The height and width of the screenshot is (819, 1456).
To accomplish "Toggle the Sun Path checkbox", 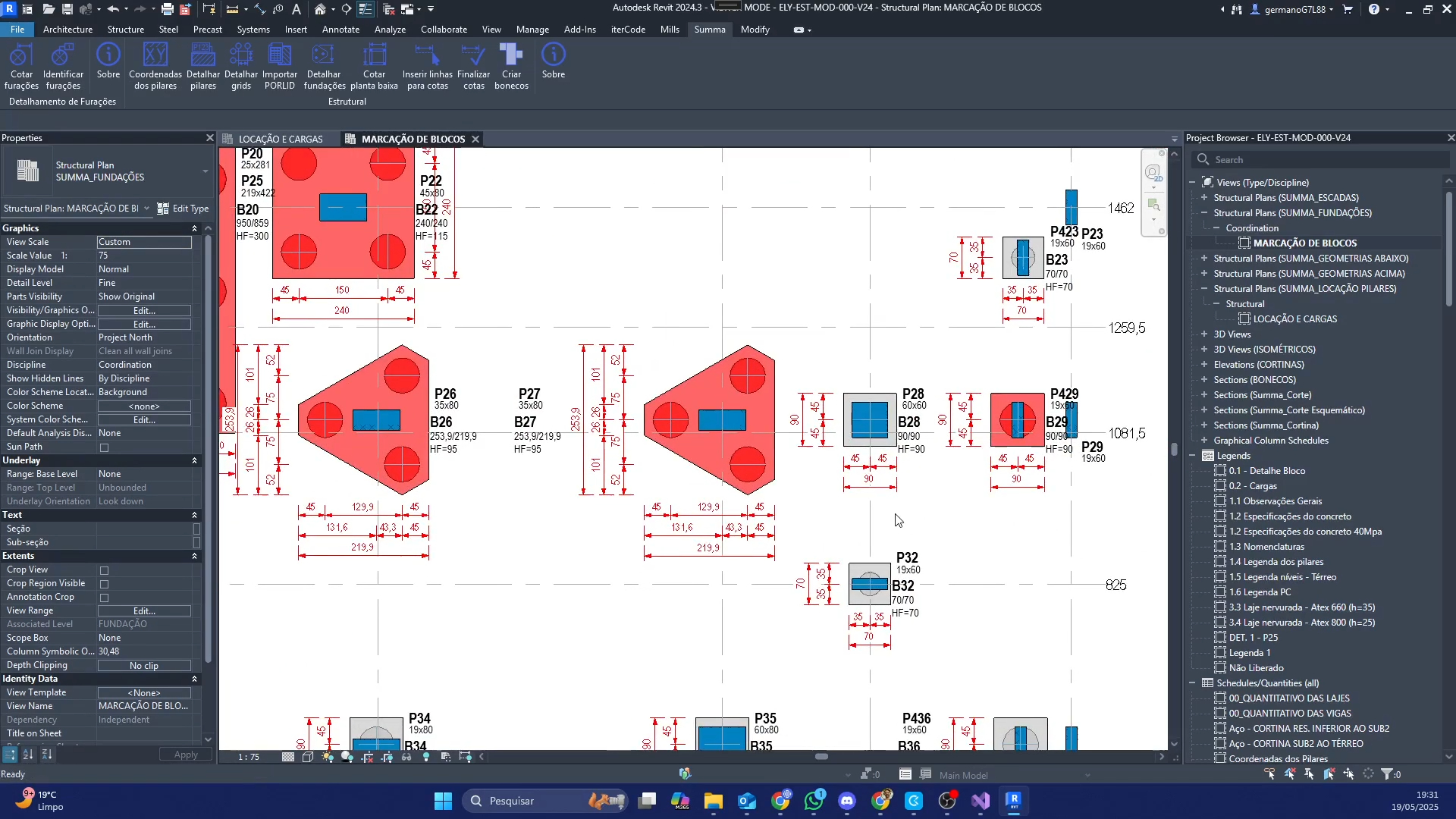I will [x=105, y=447].
